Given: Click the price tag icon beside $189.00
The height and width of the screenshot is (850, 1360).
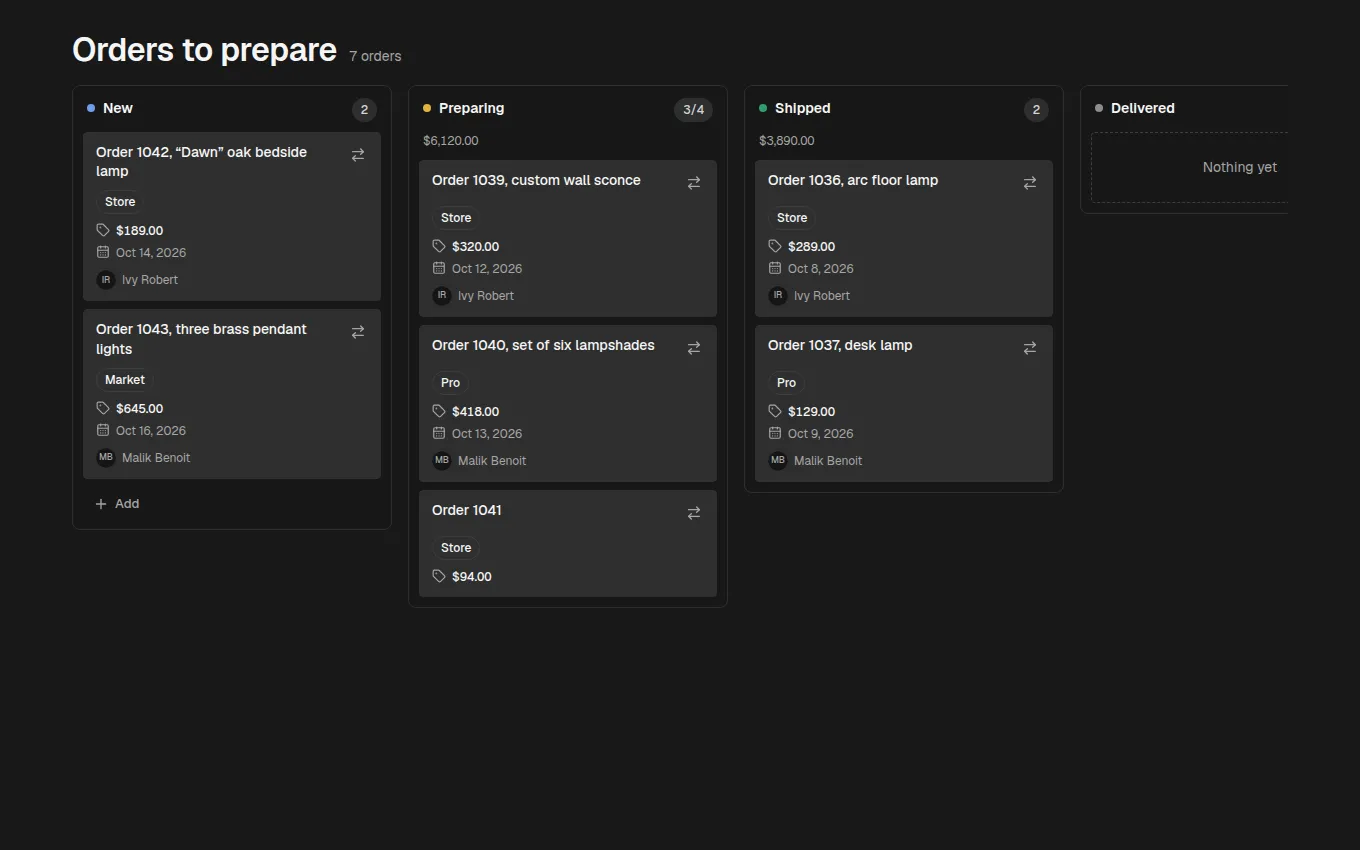Looking at the screenshot, I should coord(103,230).
